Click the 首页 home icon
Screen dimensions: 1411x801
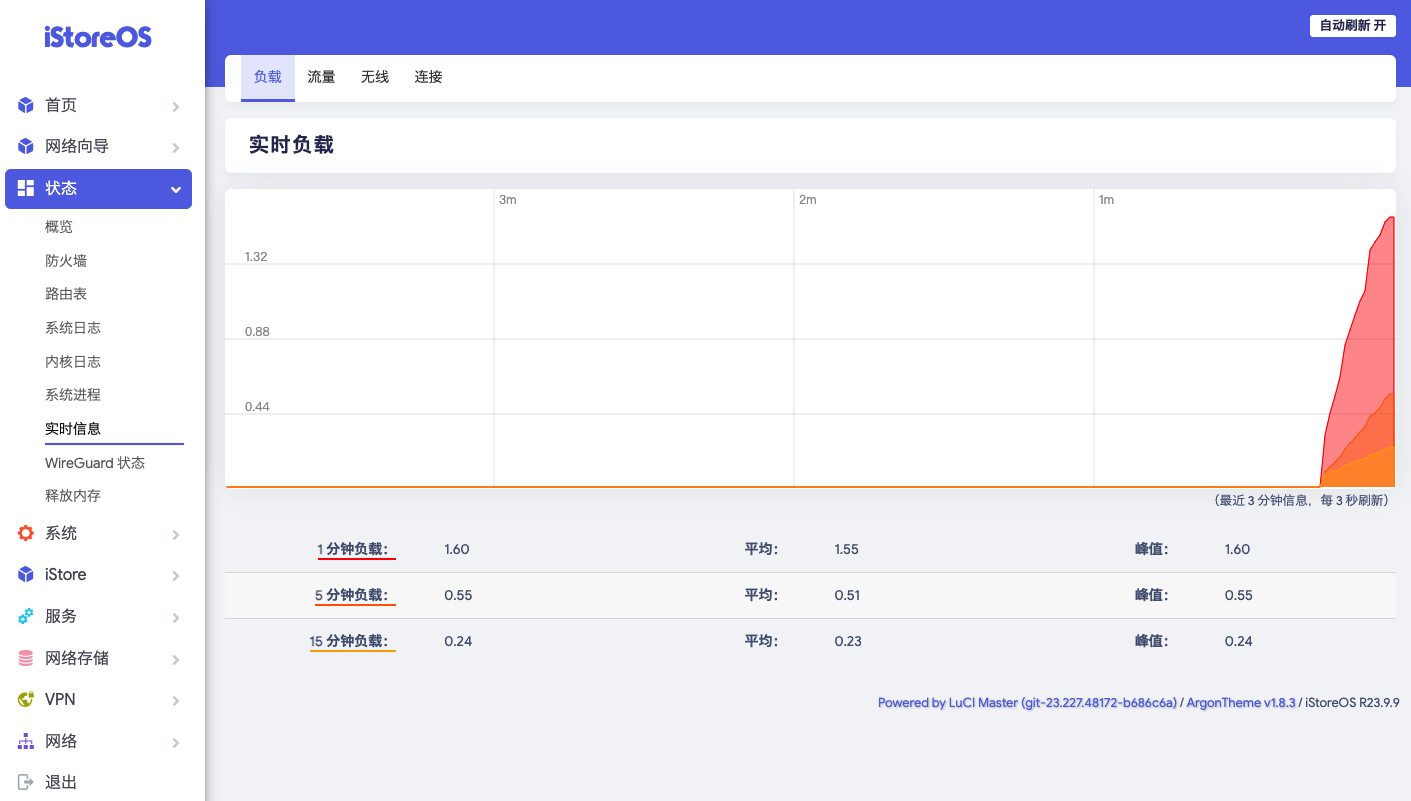(24, 105)
